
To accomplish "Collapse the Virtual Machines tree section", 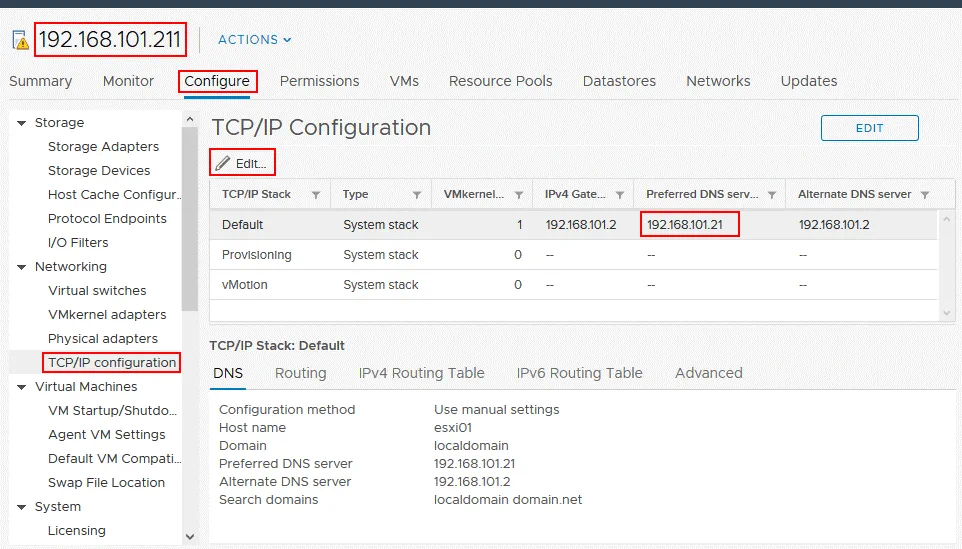I will click(x=21, y=387).
